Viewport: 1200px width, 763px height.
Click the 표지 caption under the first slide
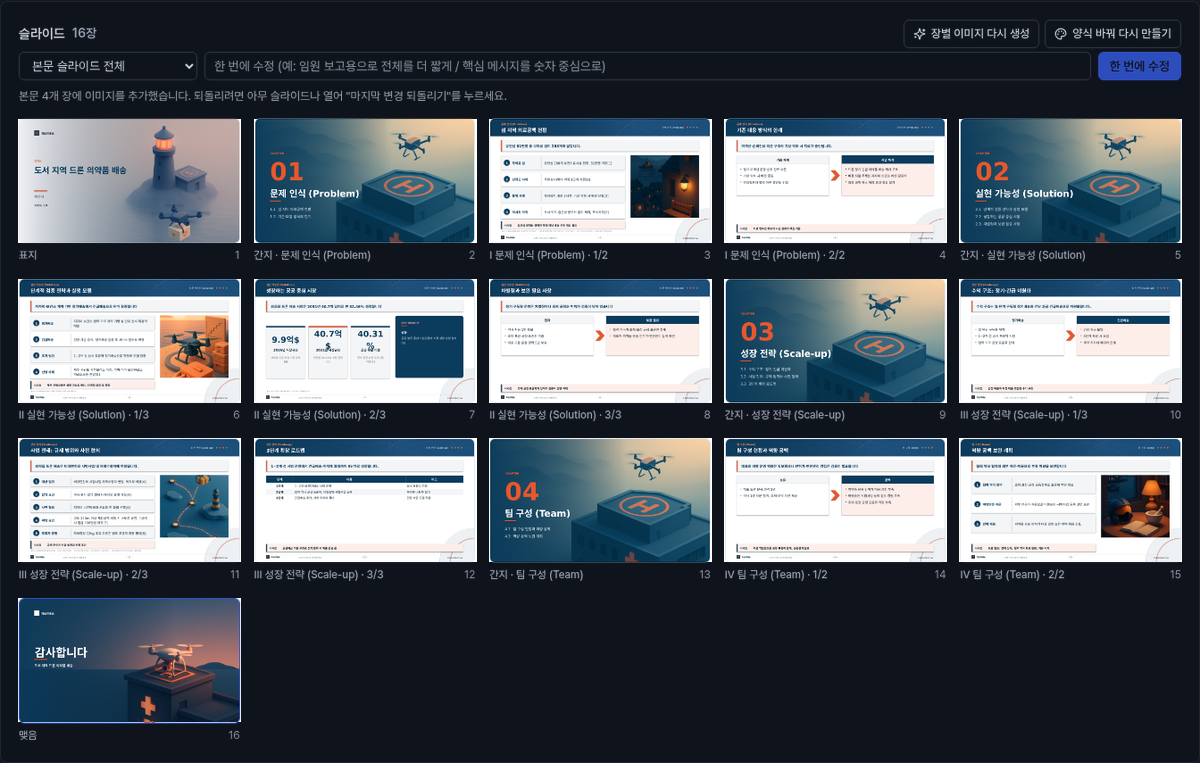click(28, 255)
